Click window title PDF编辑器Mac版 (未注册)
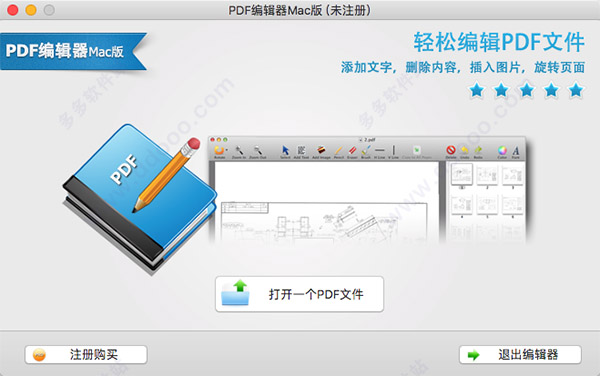600x376 pixels. (x=300, y=10)
